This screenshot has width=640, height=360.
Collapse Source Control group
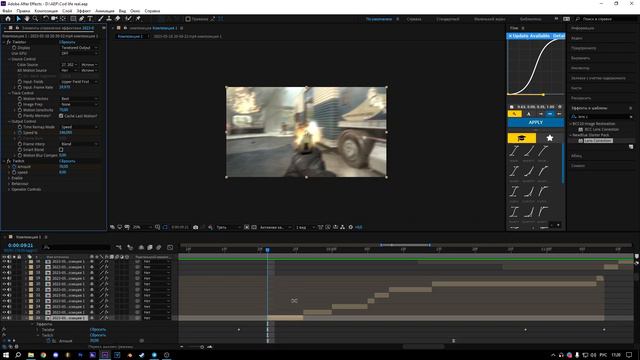9,59
